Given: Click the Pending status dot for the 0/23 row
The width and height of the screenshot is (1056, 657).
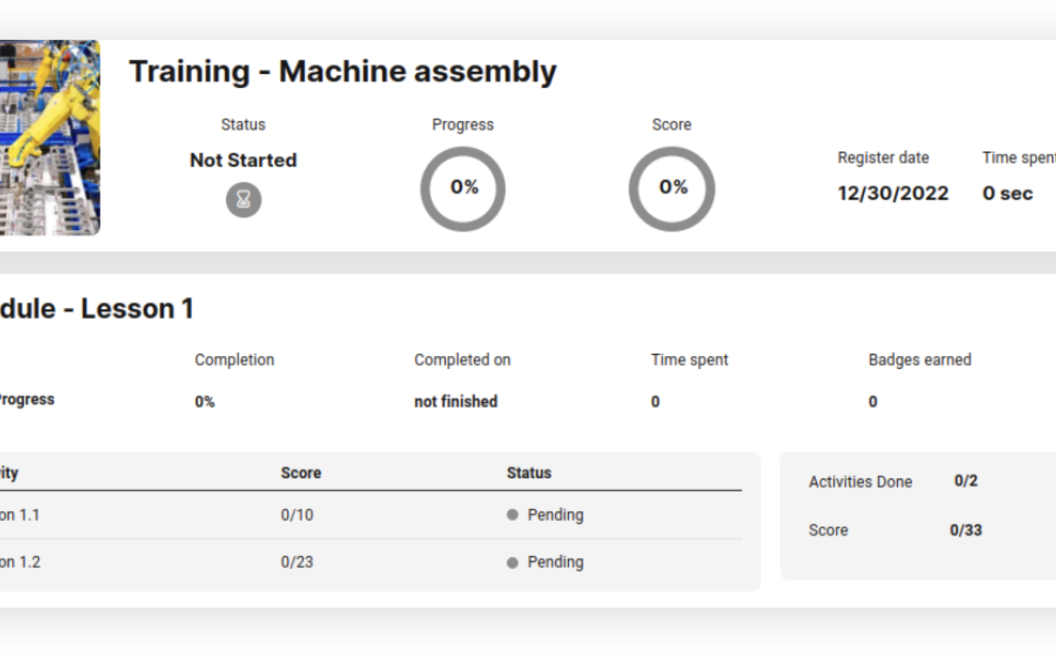Looking at the screenshot, I should 513,563.
